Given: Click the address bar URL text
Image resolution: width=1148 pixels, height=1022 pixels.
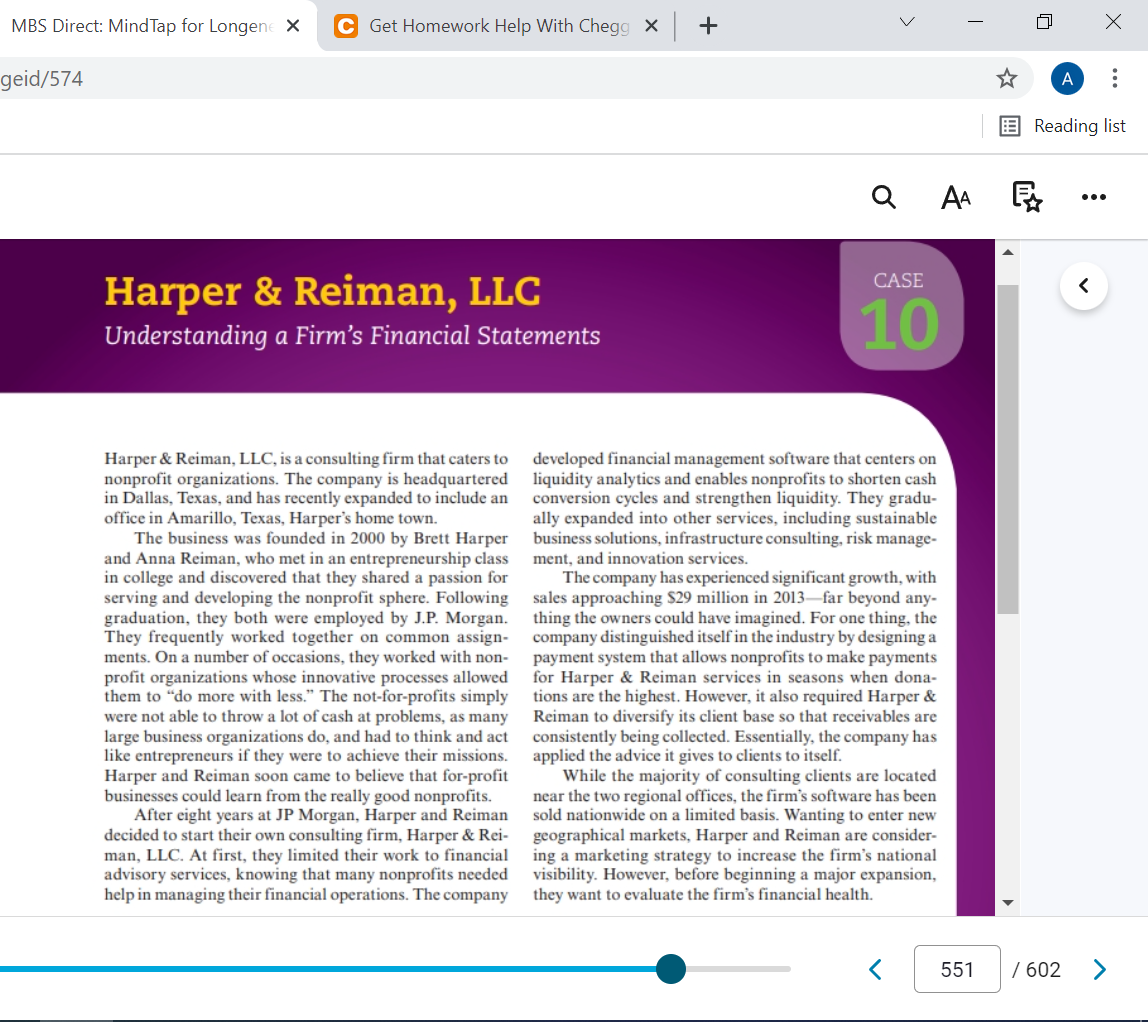Looking at the screenshot, I should 42,78.
